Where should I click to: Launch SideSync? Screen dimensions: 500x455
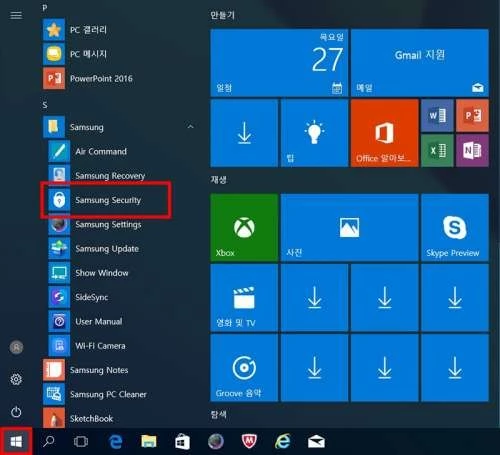click(123, 297)
